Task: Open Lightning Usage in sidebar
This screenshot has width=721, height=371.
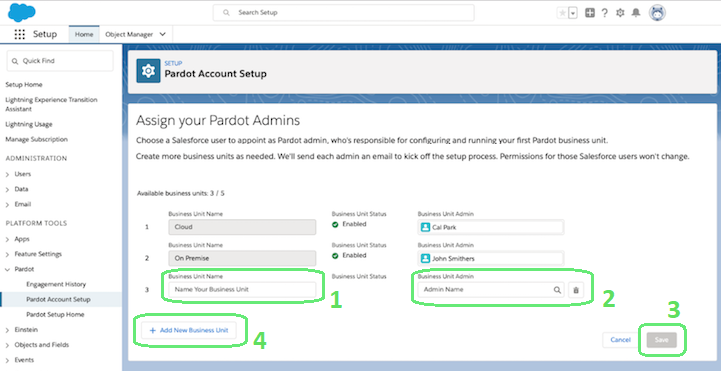Action: point(29,124)
